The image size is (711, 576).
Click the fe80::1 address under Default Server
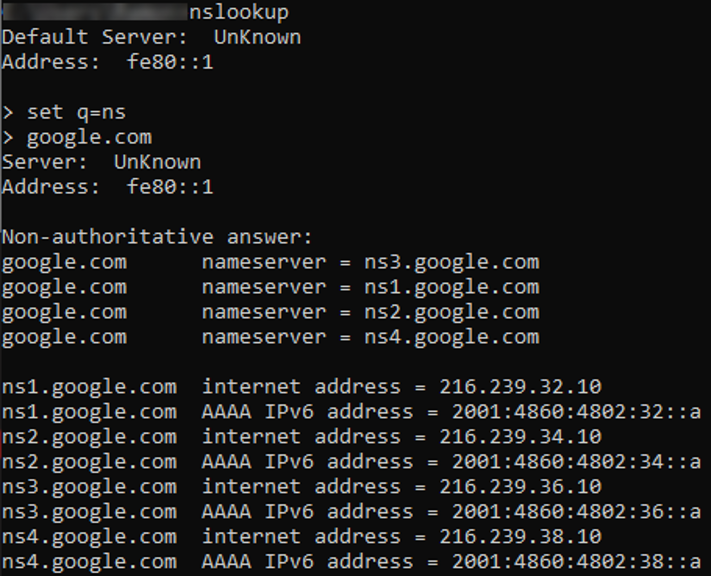pos(170,63)
